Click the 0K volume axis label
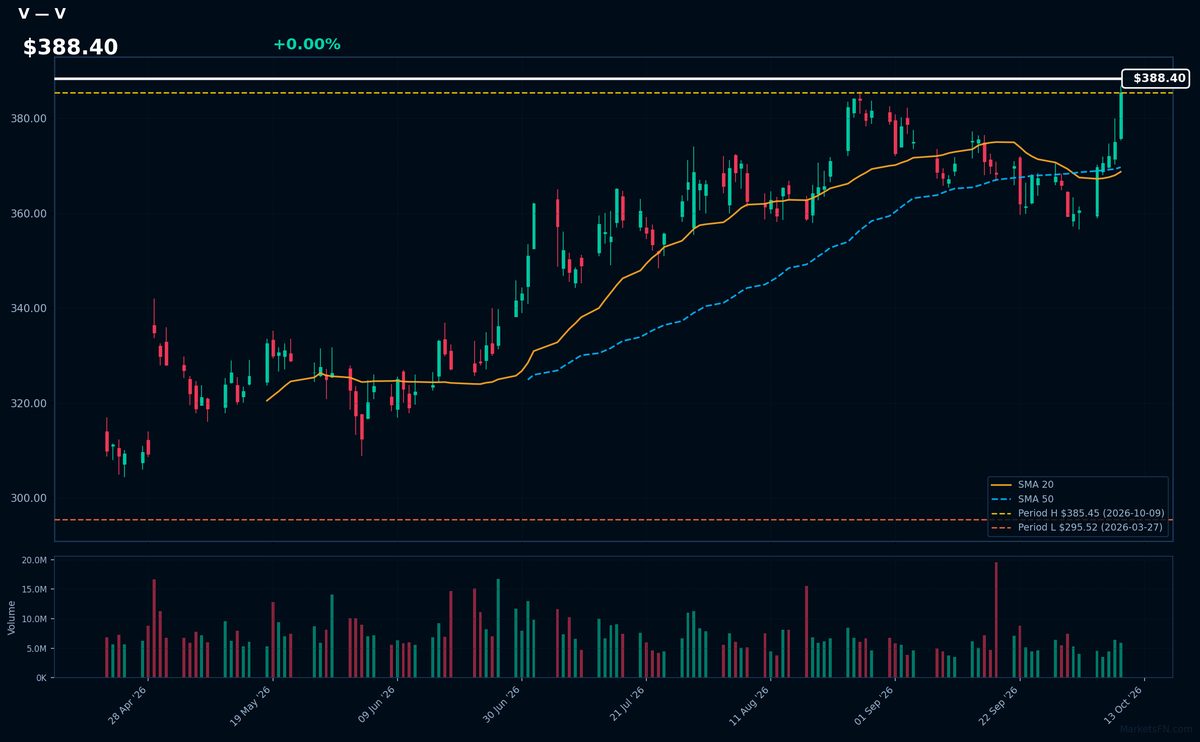The width and height of the screenshot is (1200, 742). tap(41, 678)
